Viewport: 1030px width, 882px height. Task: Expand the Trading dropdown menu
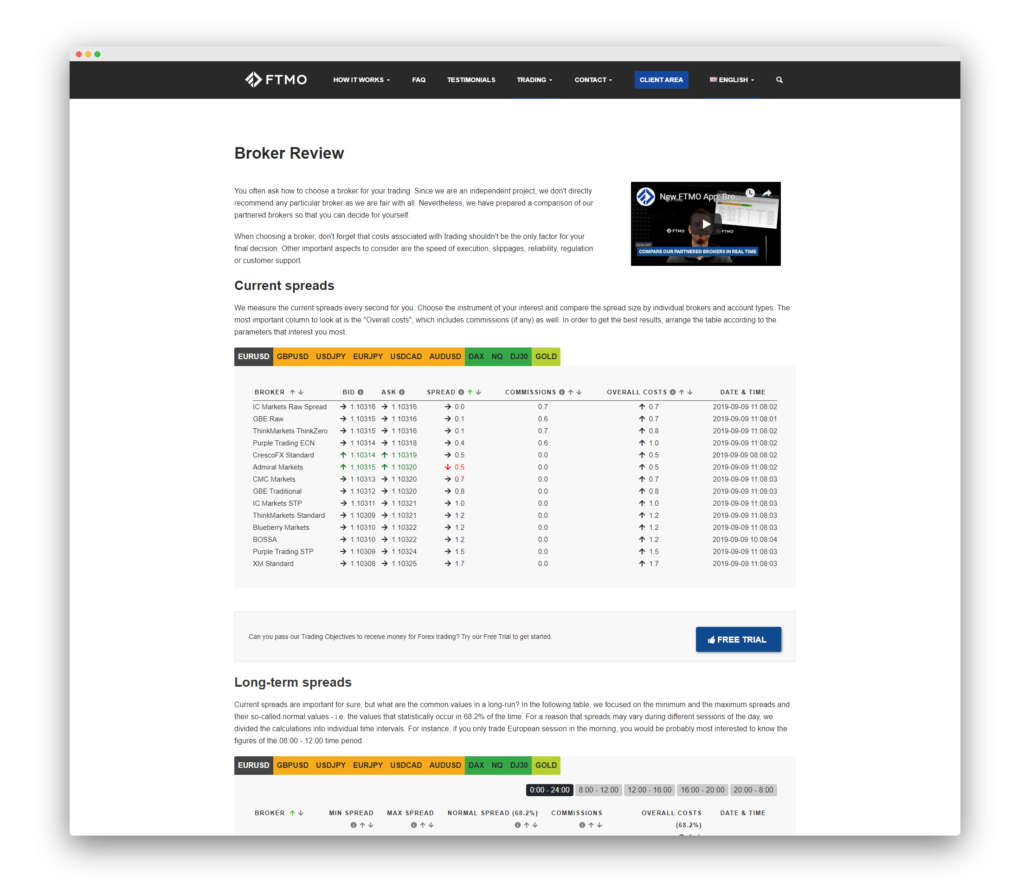[534, 80]
